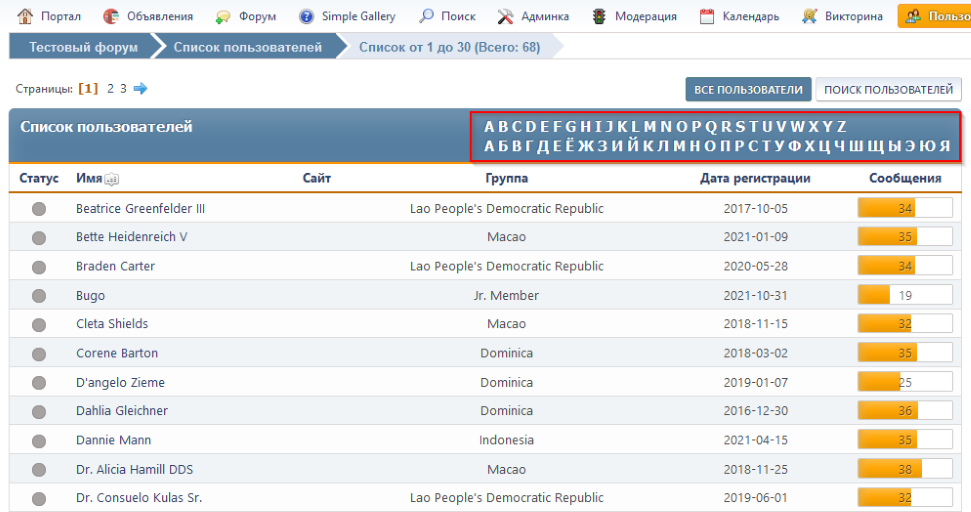The image size is (971, 512).
Task: Open the Форум chat bubble icon
Action: click(223, 16)
